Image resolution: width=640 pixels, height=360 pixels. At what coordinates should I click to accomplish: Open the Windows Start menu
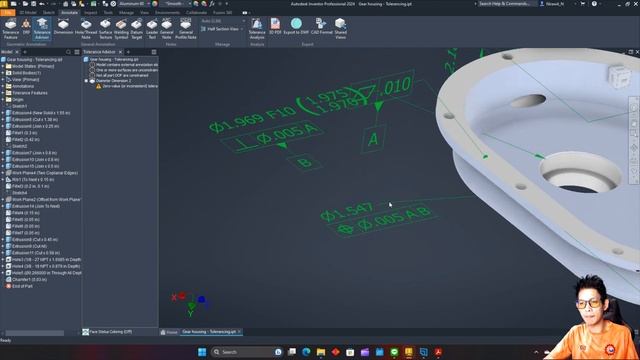[x=202, y=352]
